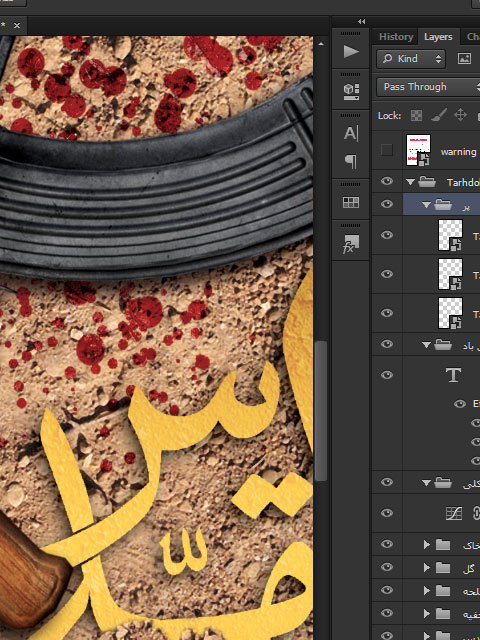
Task: Click the warning layer thumbnail
Action: [418, 150]
